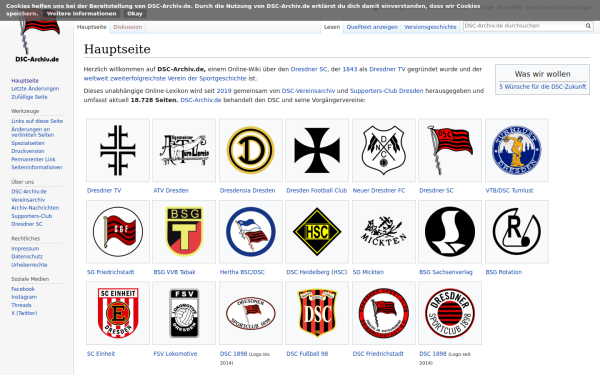The image size is (600, 375).
Task: Open Letzte Änderungen in sidebar
Action: pos(35,88)
